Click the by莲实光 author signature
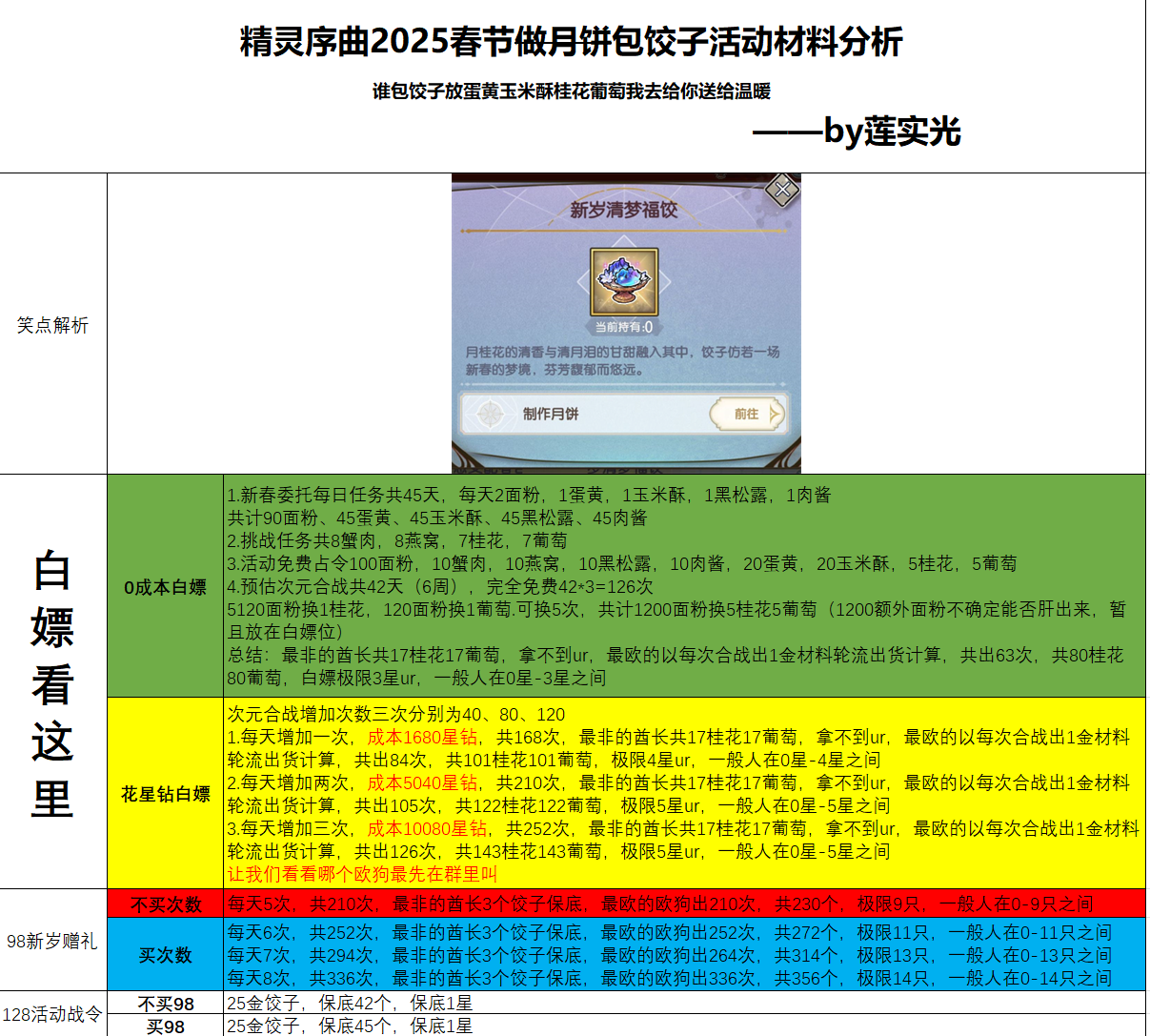This screenshot has width=1150, height=1036. click(x=856, y=132)
